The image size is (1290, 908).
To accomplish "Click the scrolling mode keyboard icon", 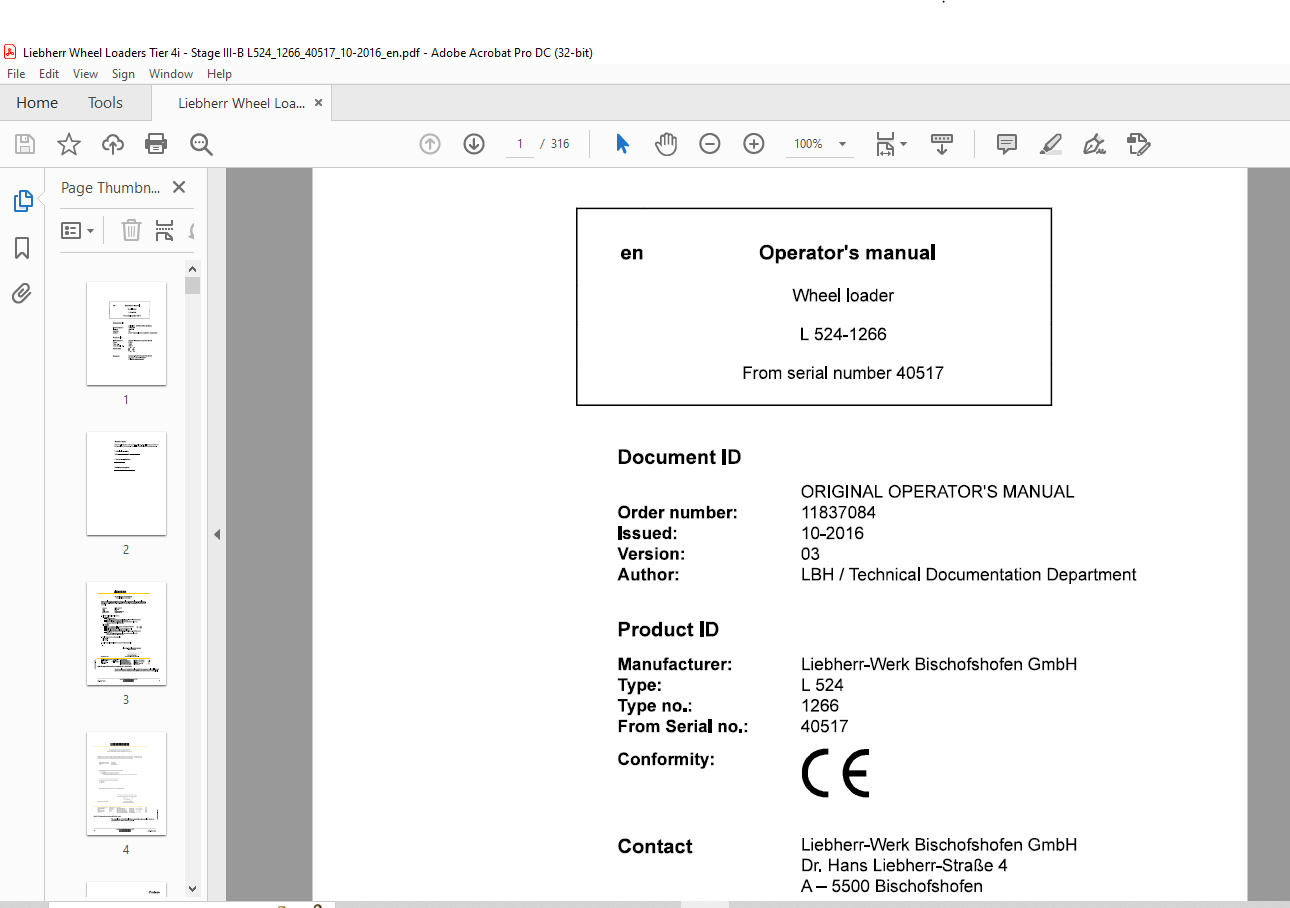I will (x=941, y=144).
